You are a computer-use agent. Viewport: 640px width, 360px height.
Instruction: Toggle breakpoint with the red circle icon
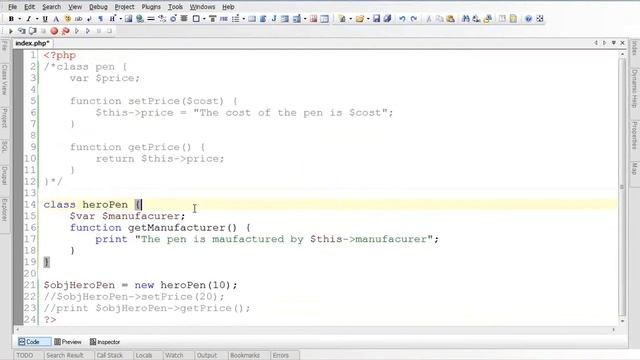[x=54, y=31]
